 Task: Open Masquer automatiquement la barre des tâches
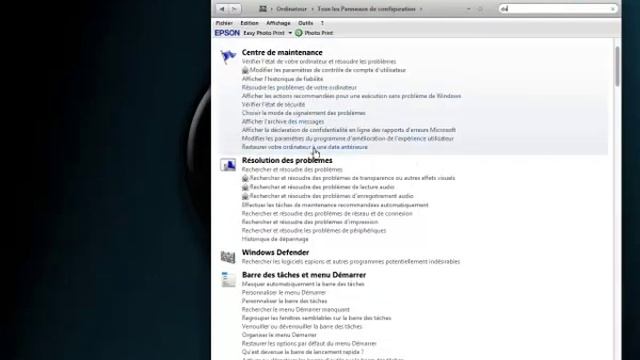[303, 284]
